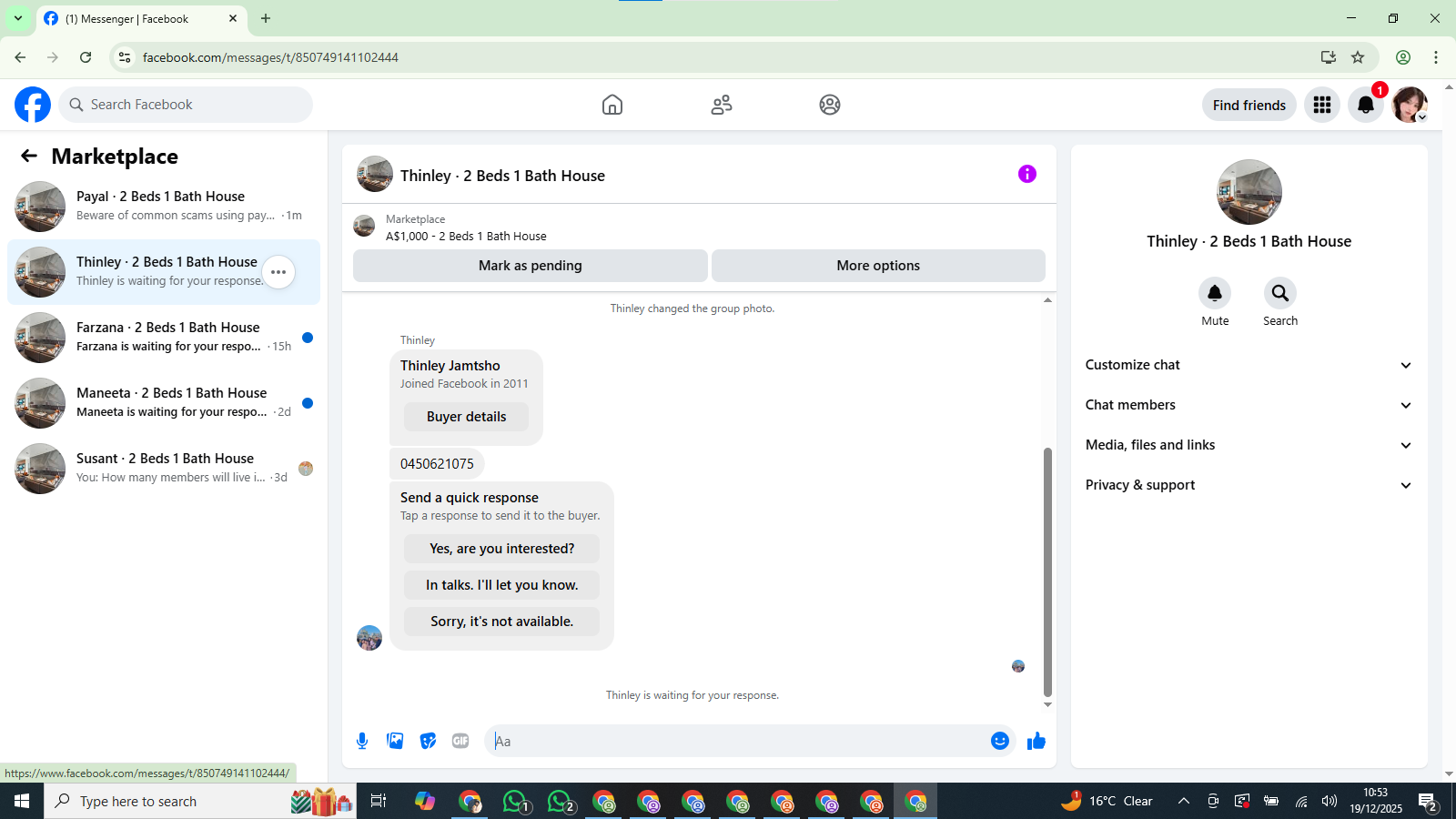This screenshot has width=1456, height=819.
Task: Send a voice clip with microphone icon
Action: coord(362,741)
